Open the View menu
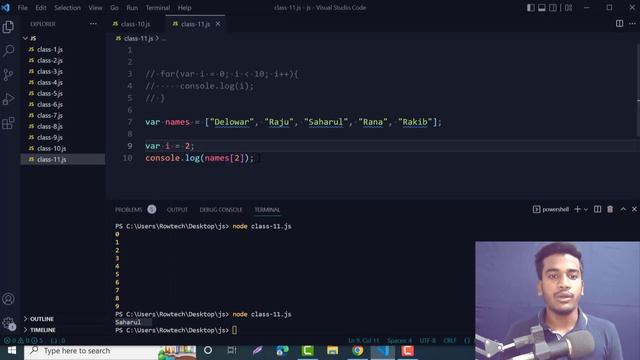This screenshot has height=360, width=640. (95, 8)
